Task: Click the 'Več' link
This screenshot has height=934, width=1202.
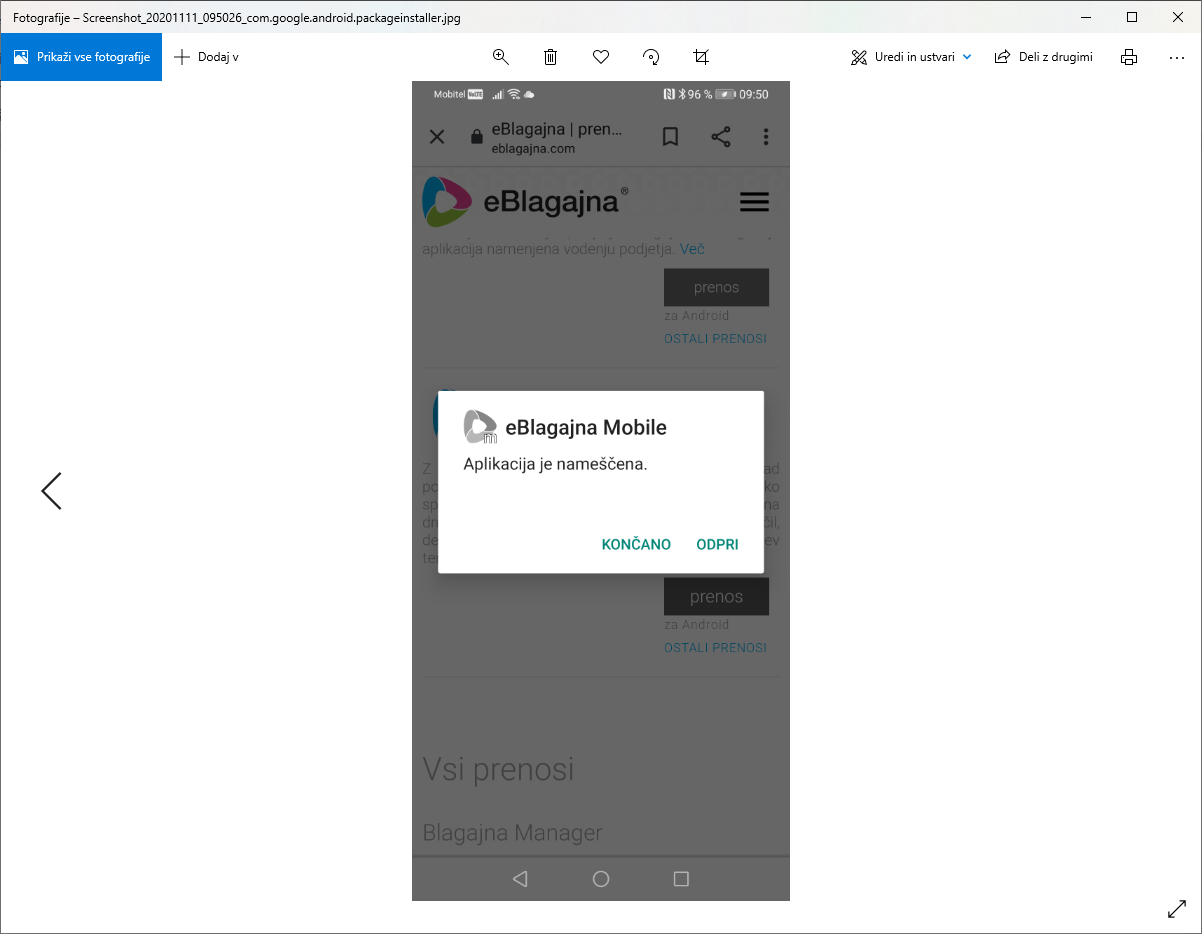Action: (x=692, y=248)
